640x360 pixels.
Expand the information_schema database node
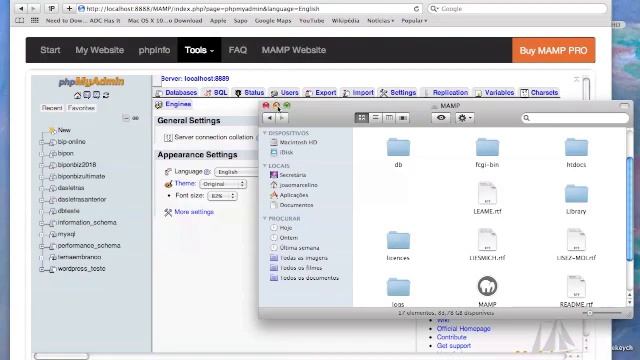(x=42, y=223)
